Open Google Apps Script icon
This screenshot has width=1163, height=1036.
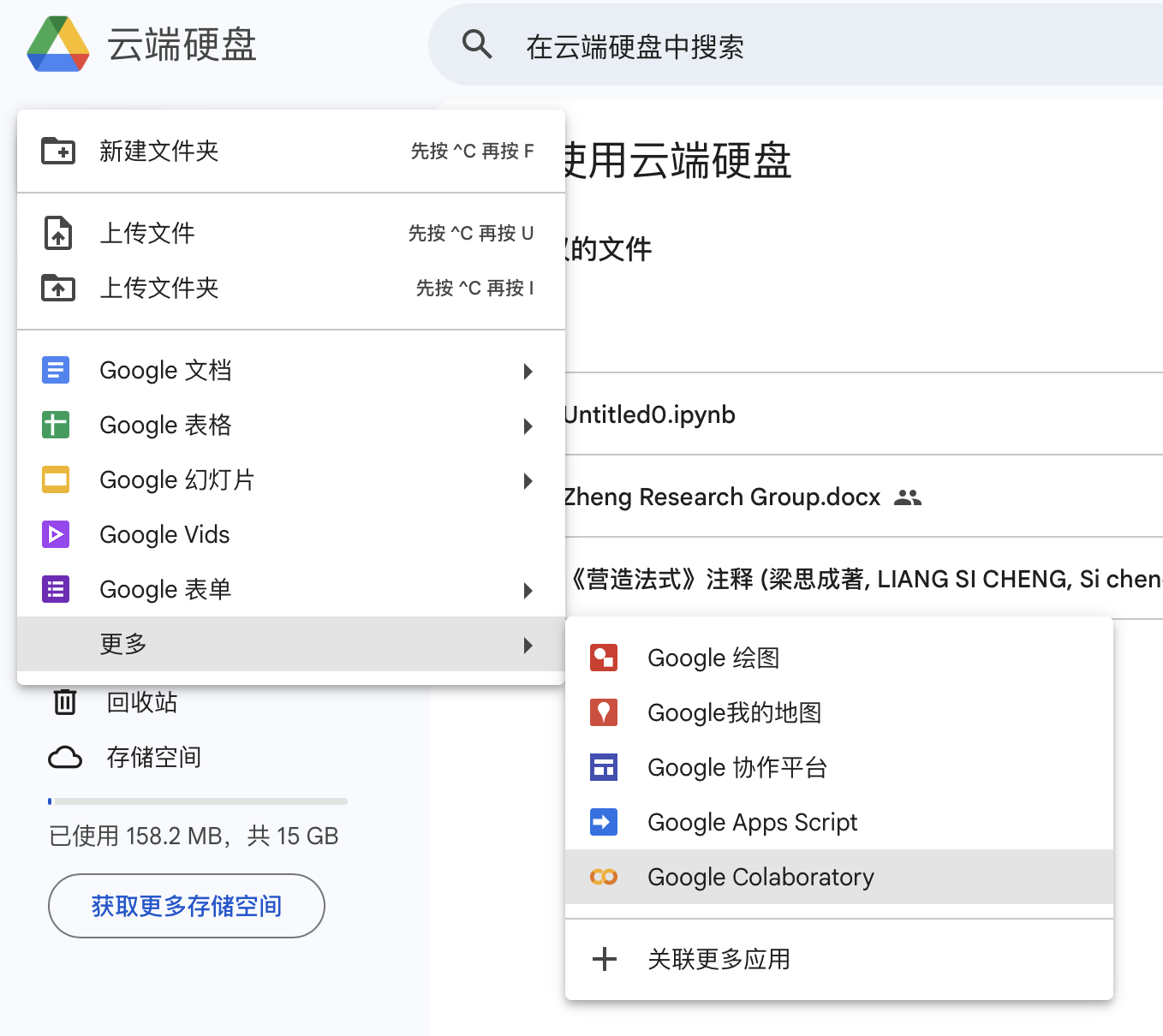(x=604, y=822)
